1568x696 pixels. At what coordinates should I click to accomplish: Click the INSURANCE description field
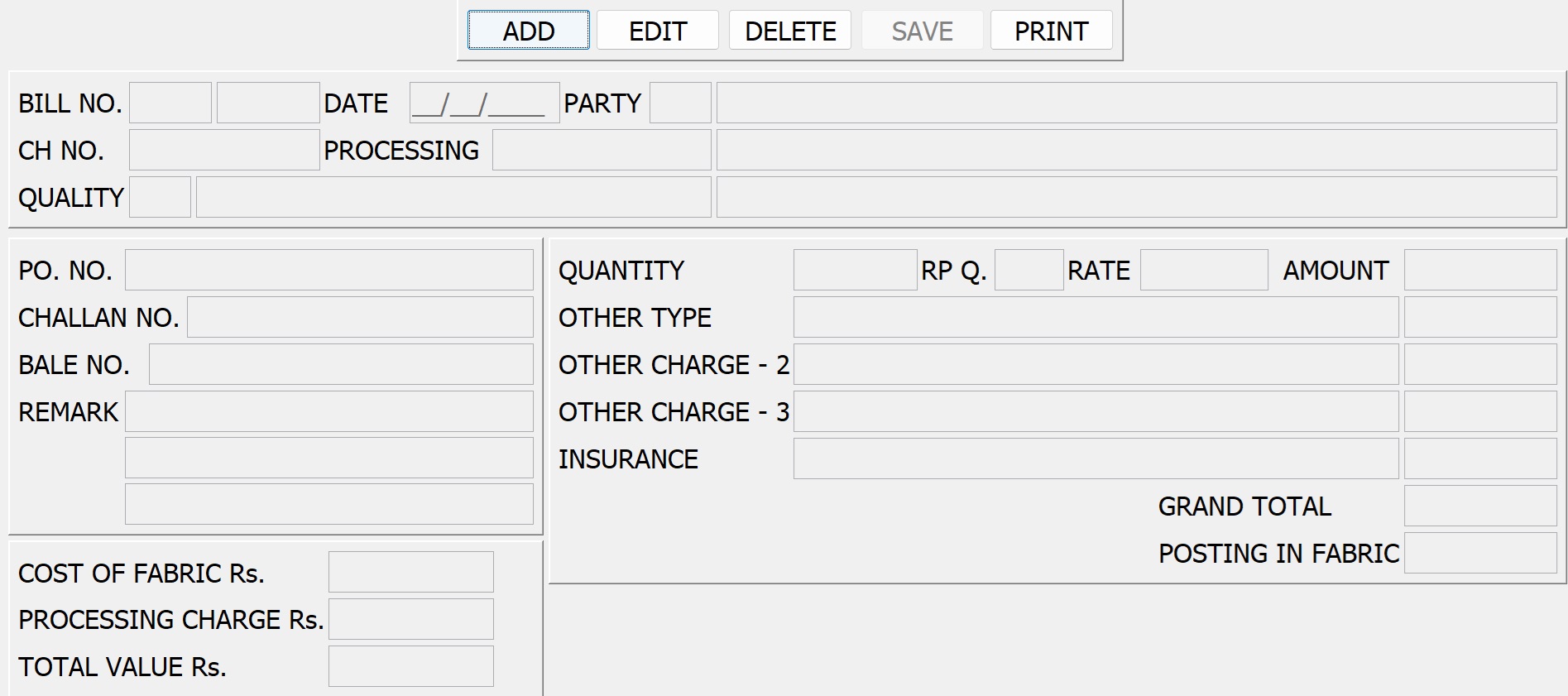click(1096, 459)
